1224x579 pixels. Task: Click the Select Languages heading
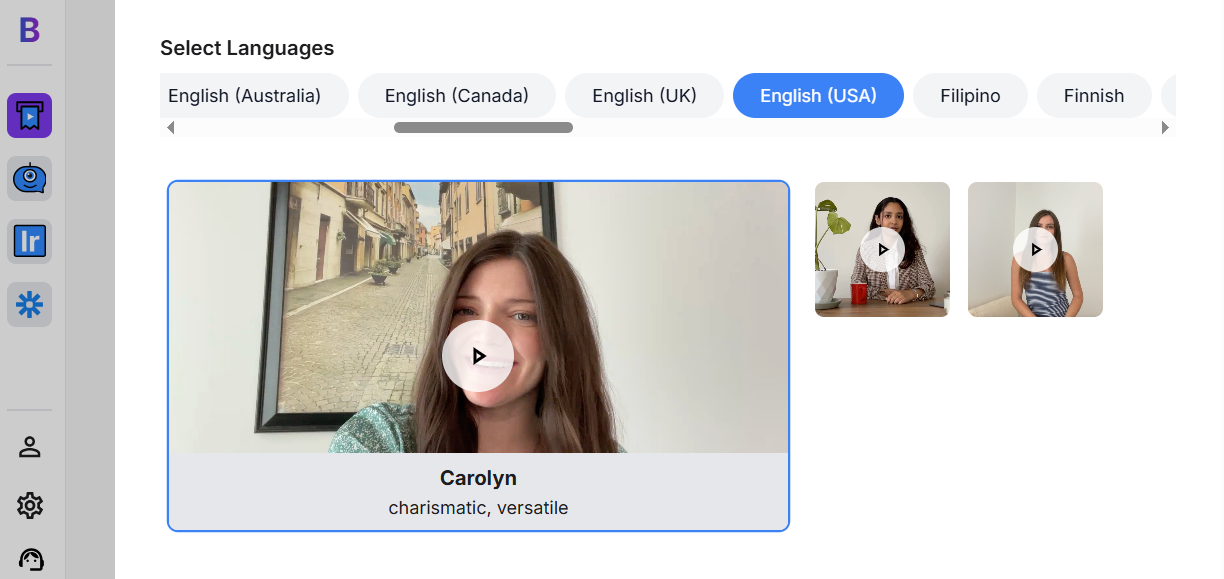tap(247, 48)
